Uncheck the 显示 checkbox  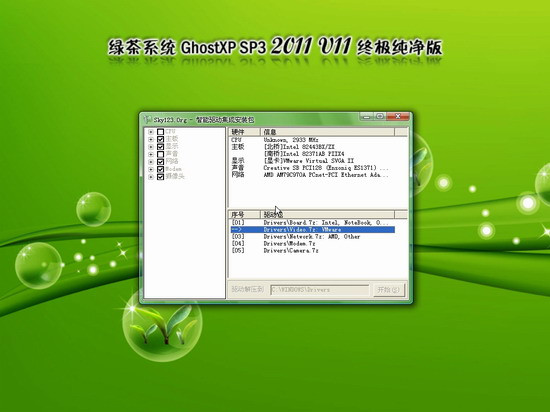pos(160,147)
